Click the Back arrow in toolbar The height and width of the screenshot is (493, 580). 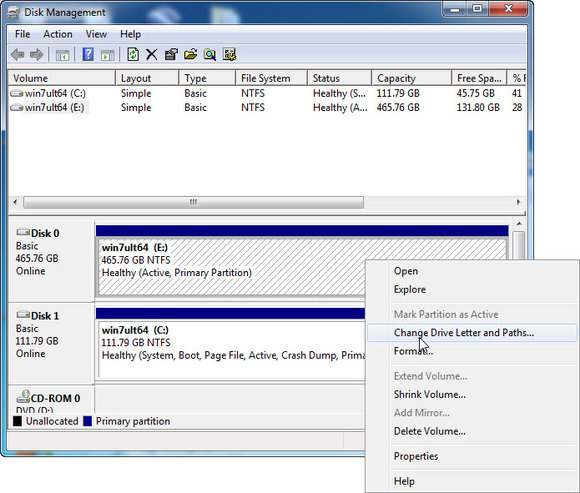click(x=18, y=55)
